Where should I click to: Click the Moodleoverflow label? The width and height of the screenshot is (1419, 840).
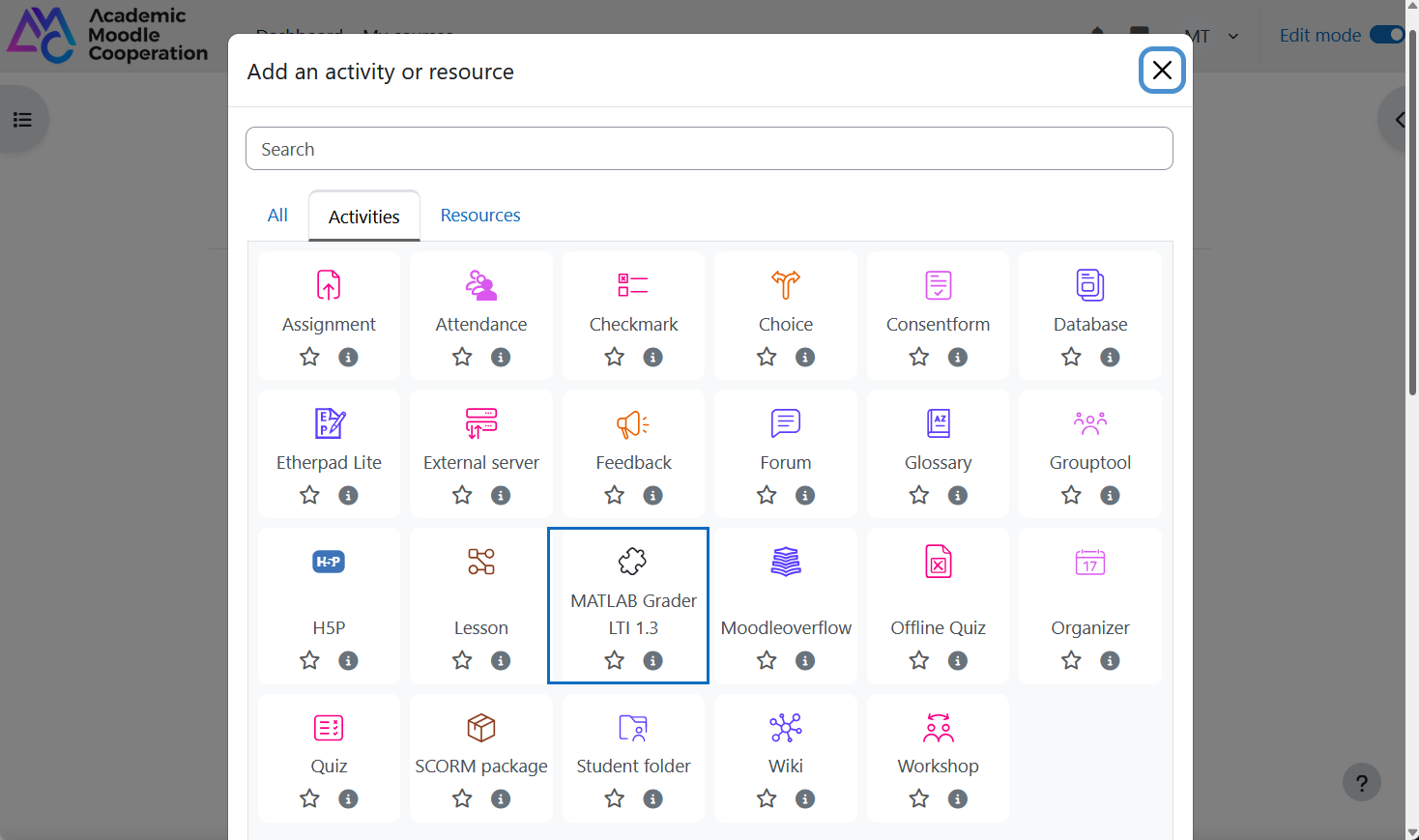click(x=786, y=628)
